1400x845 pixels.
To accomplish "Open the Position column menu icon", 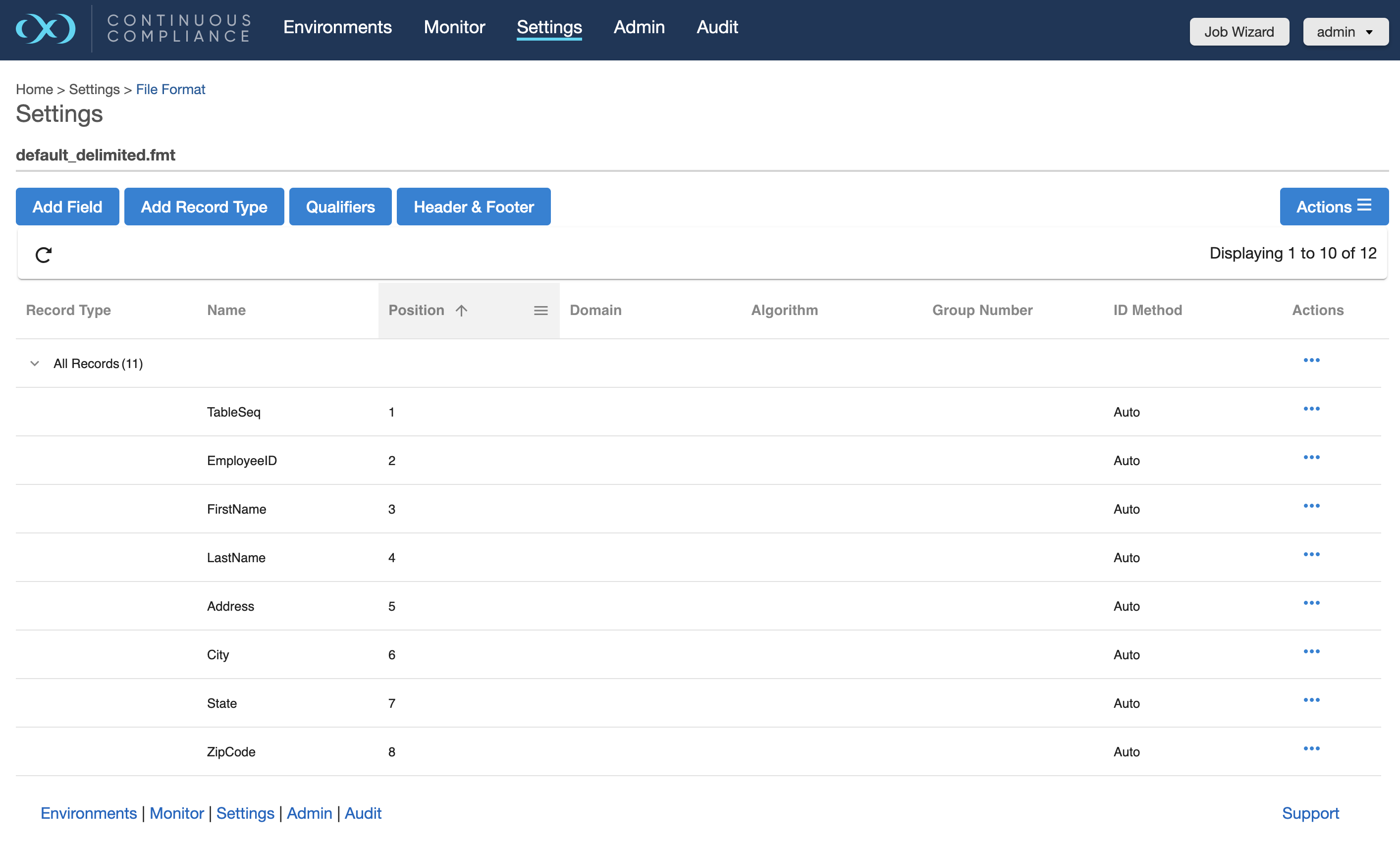I will [x=540, y=310].
